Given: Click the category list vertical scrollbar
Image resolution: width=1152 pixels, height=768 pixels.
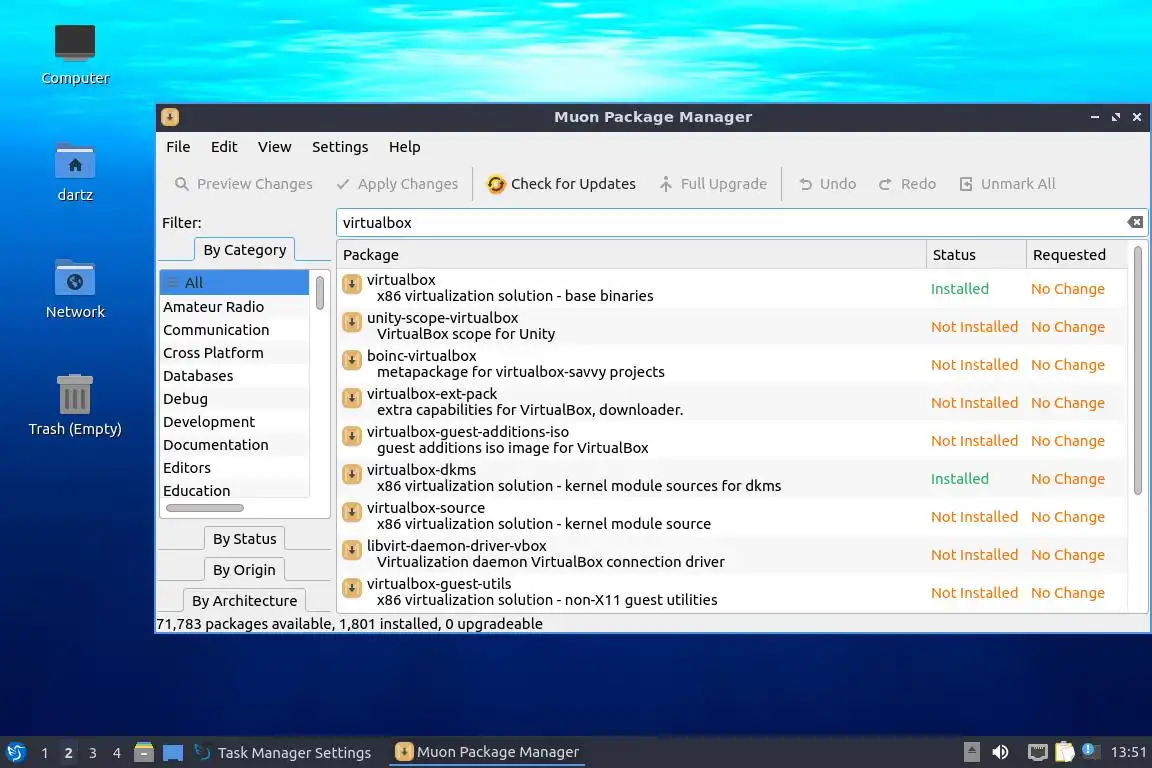Looking at the screenshot, I should point(320,293).
